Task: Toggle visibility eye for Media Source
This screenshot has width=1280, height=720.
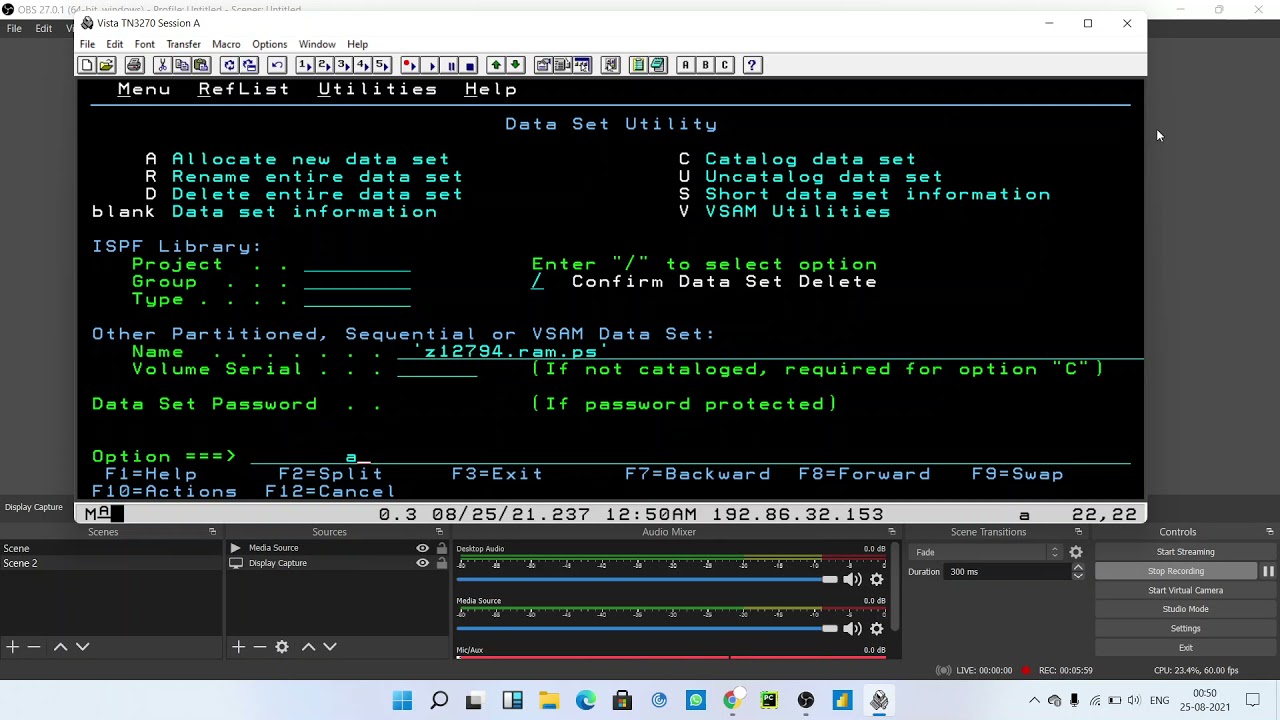Action: 422,548
